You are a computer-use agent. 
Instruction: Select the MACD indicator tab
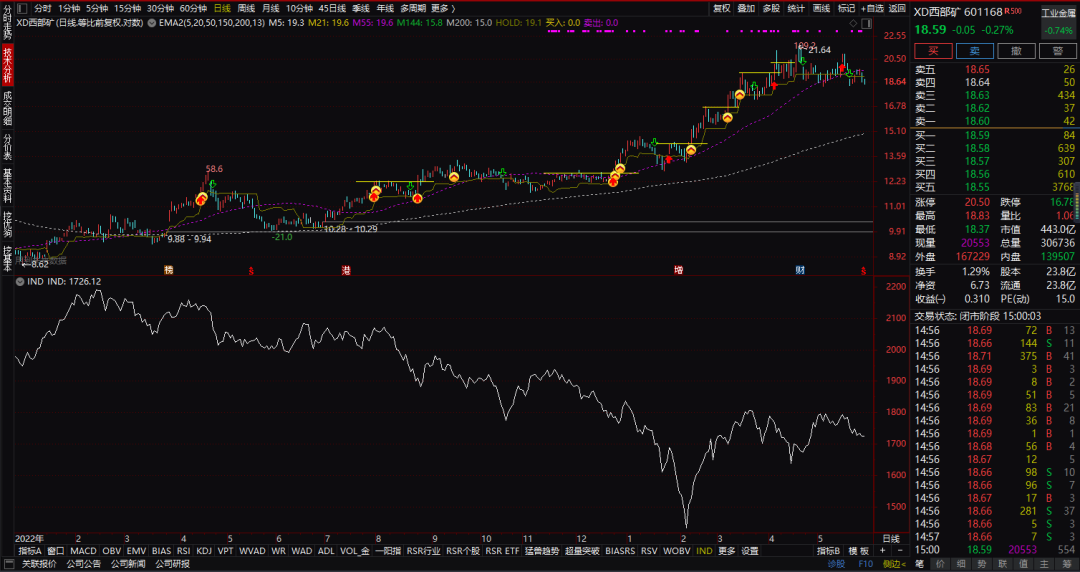[x=83, y=551]
